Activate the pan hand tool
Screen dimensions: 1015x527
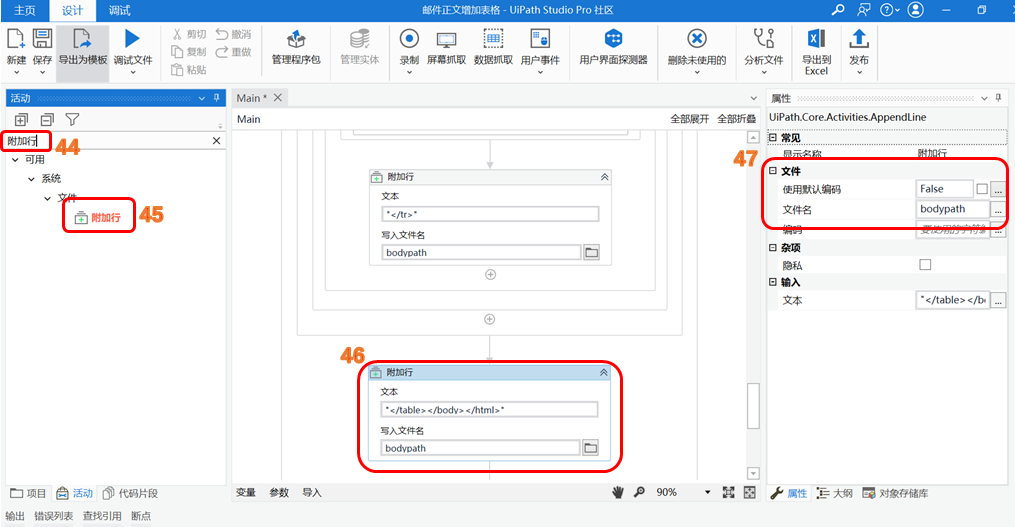(618, 493)
